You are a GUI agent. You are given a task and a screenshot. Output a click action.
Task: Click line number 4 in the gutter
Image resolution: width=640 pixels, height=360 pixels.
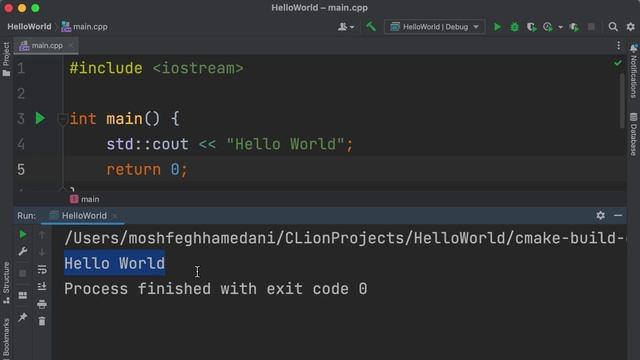click(21, 144)
